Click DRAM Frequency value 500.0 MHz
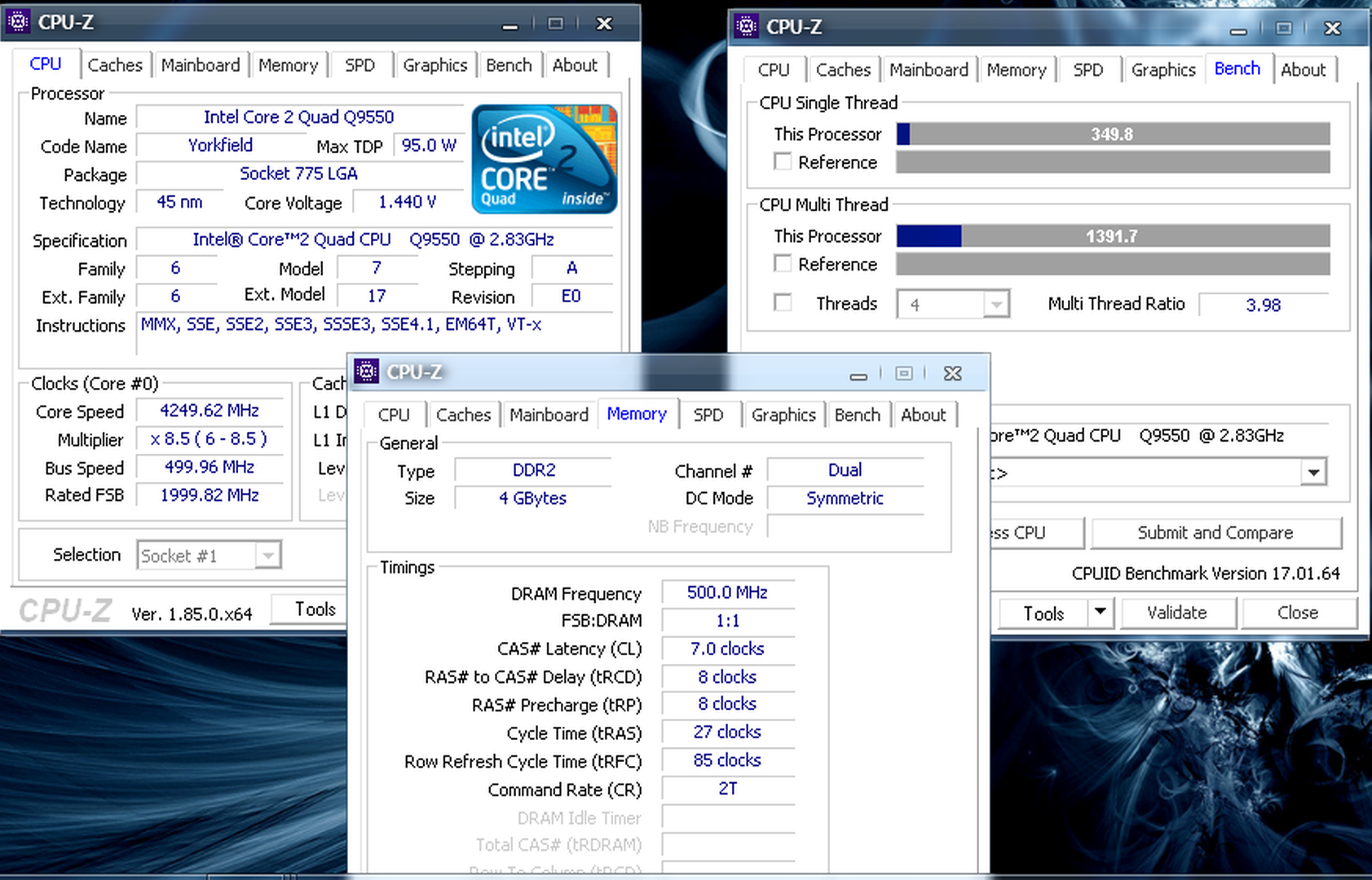 727,592
